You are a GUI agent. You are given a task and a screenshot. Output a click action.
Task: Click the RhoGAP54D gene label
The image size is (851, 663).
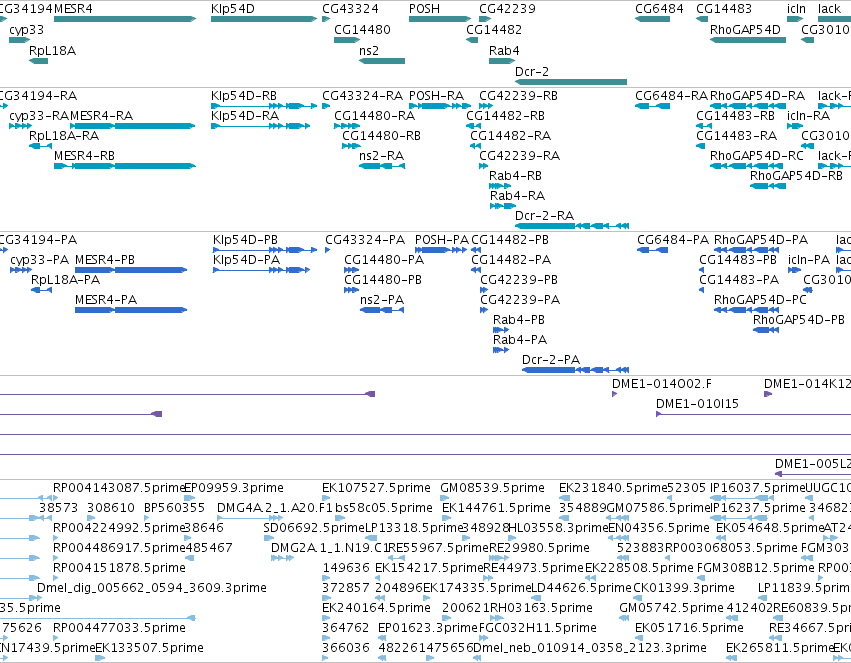(x=745, y=29)
